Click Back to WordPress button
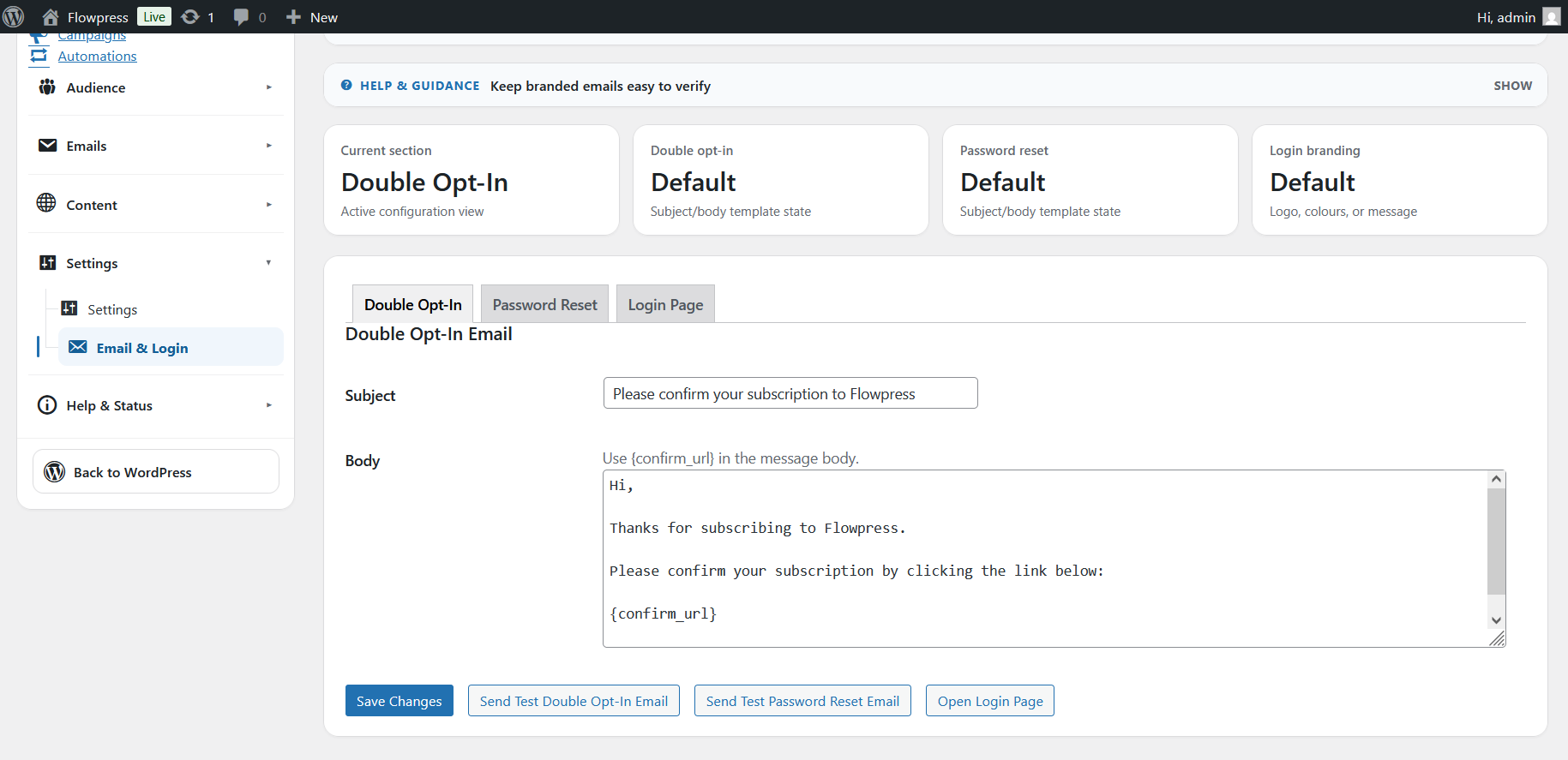 pyautogui.click(x=156, y=472)
